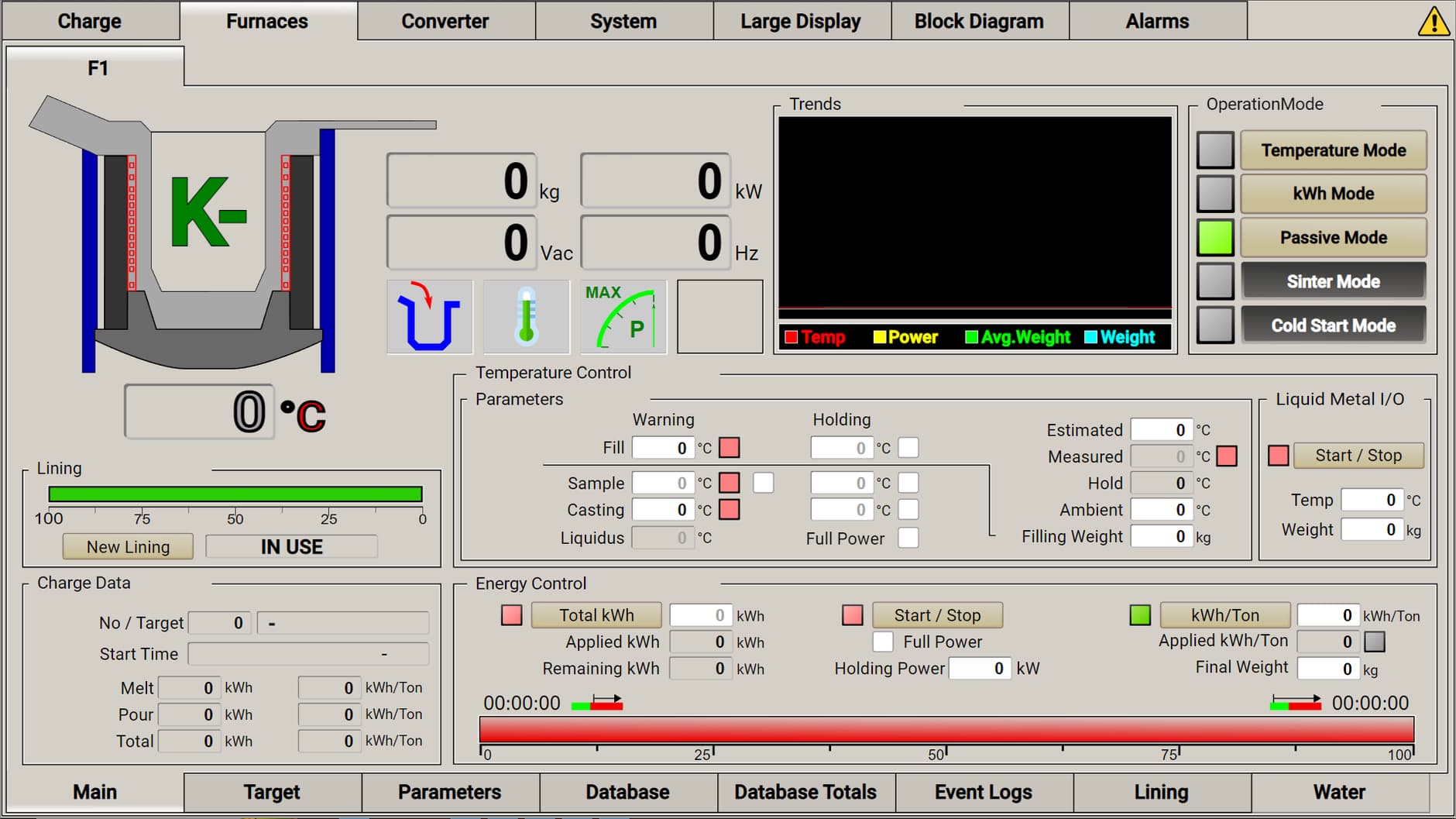This screenshot has width=1456, height=819.
Task: Click the Holding Power kW input field
Action: point(980,668)
